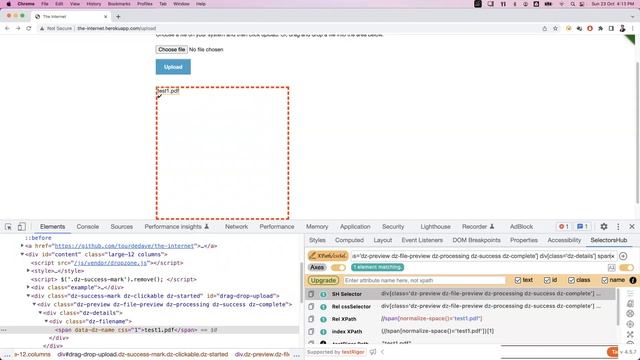This screenshot has height=360, width=640.
Task: Switch to the Sources tab
Action: (x=122, y=227)
